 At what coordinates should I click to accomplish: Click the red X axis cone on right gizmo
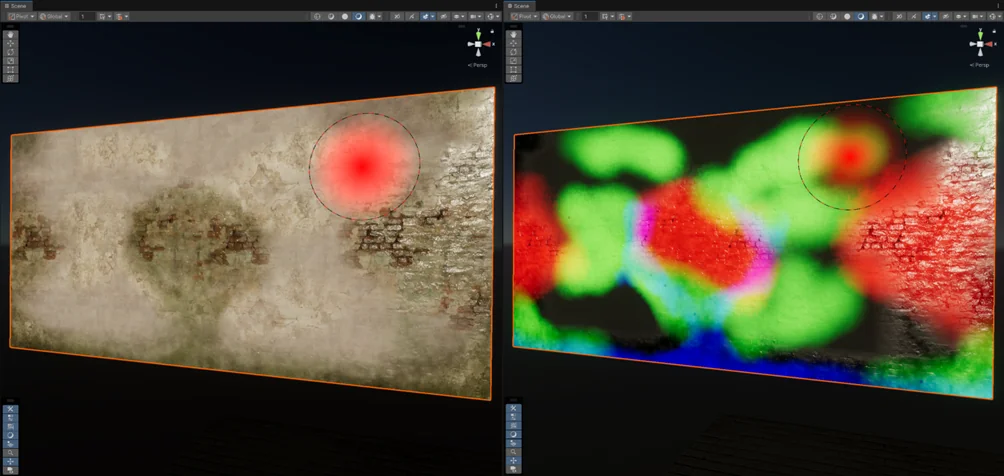point(990,44)
